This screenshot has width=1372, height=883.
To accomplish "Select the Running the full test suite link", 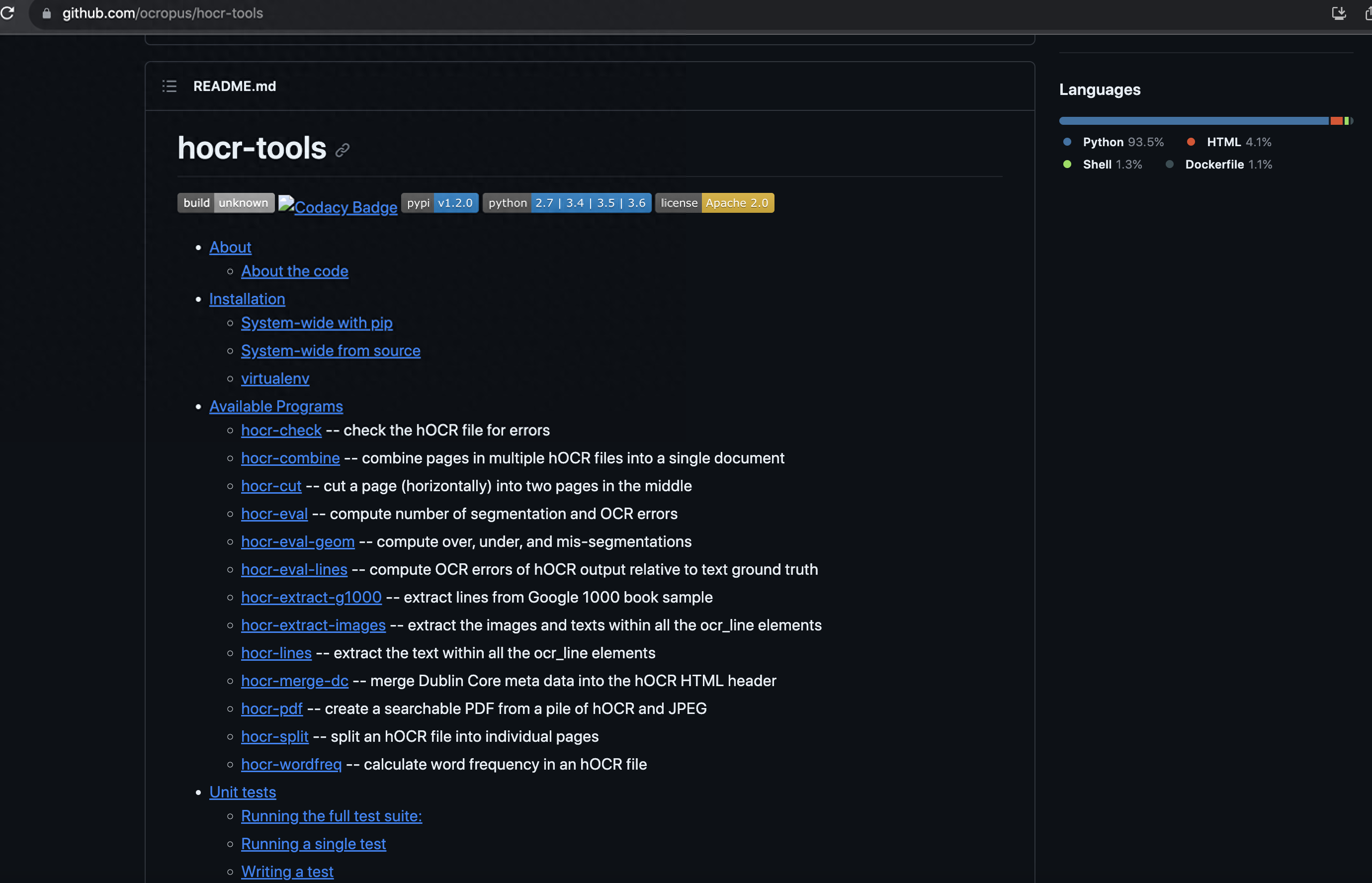I will click(331, 816).
